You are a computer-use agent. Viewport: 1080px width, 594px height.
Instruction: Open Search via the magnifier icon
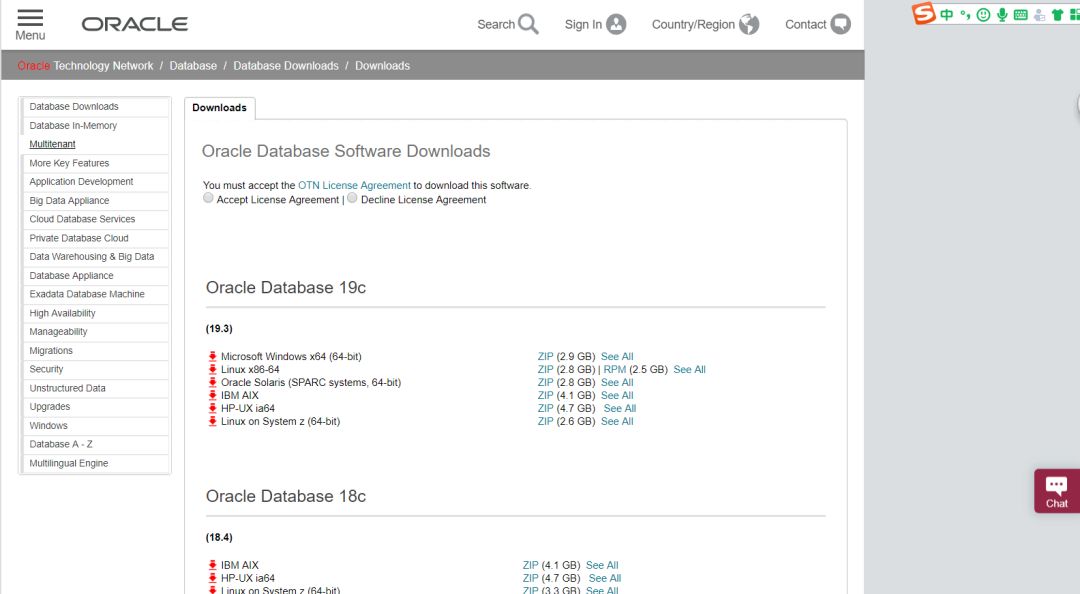528,24
